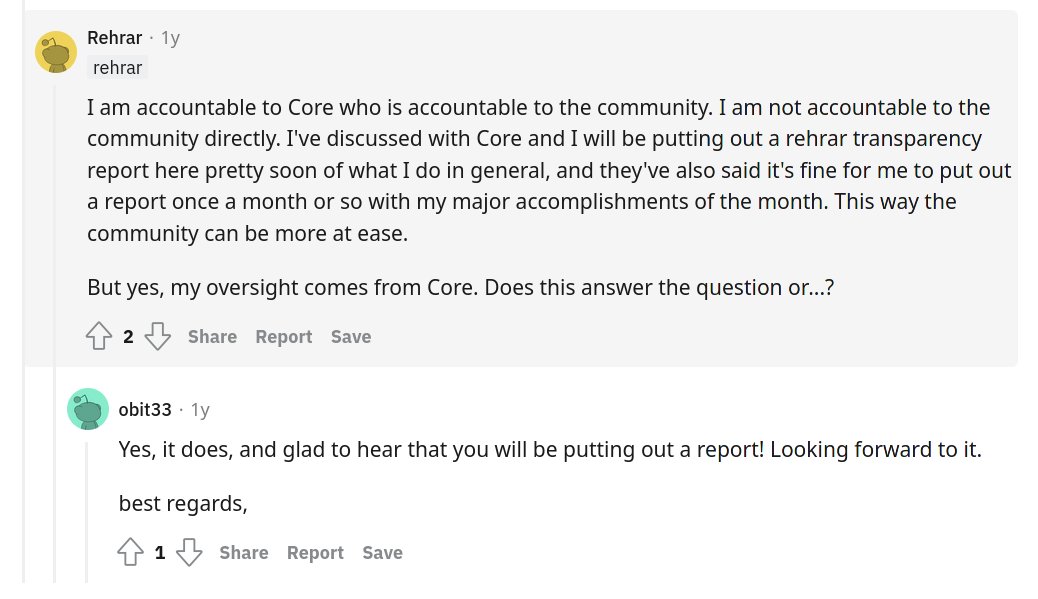This screenshot has height=599, width=1038.
Task: Collapse Rehrar's comment thread line
Action: [x=56, y=331]
